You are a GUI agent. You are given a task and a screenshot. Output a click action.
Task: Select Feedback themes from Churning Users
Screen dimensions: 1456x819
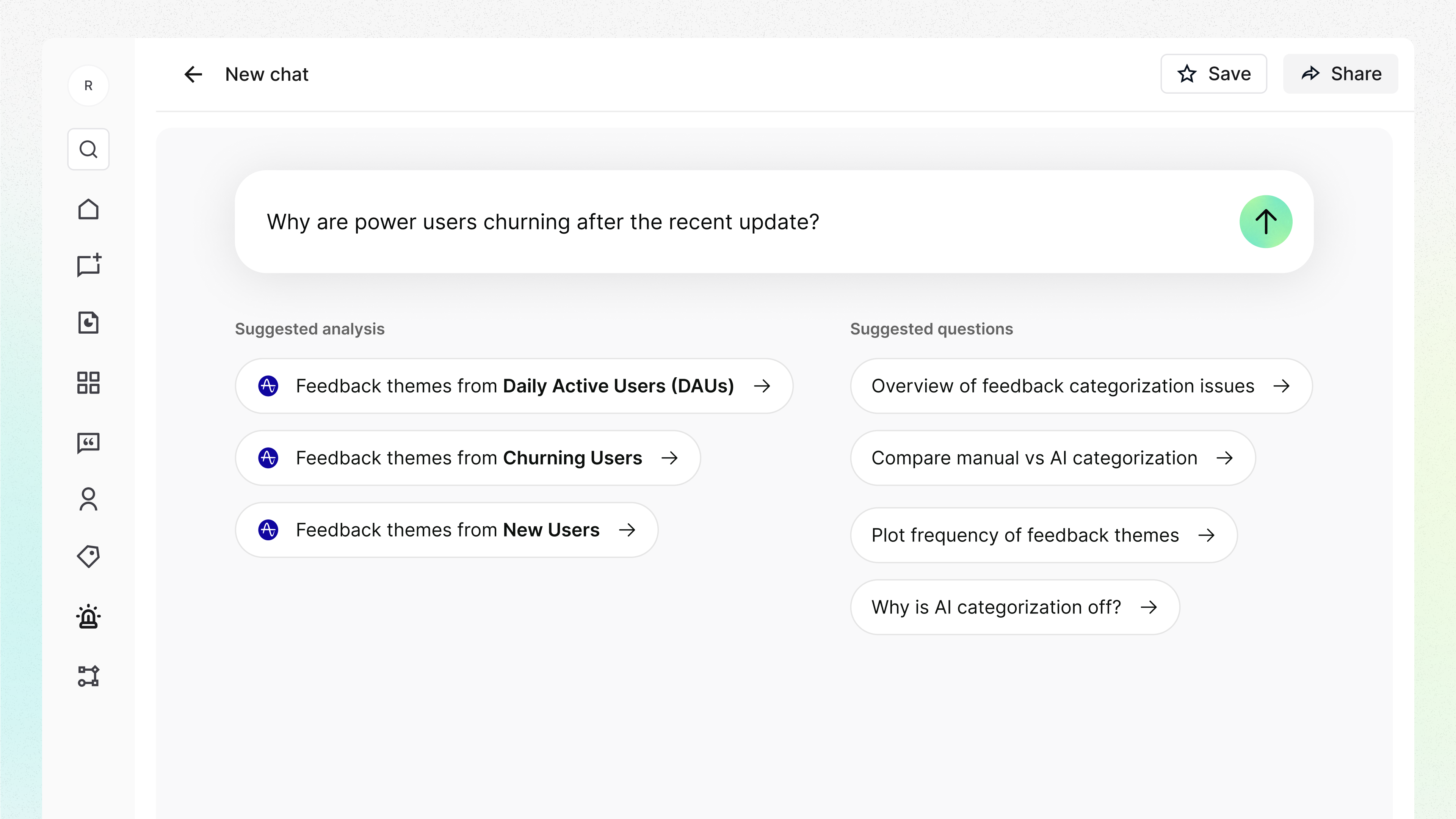[x=468, y=458]
